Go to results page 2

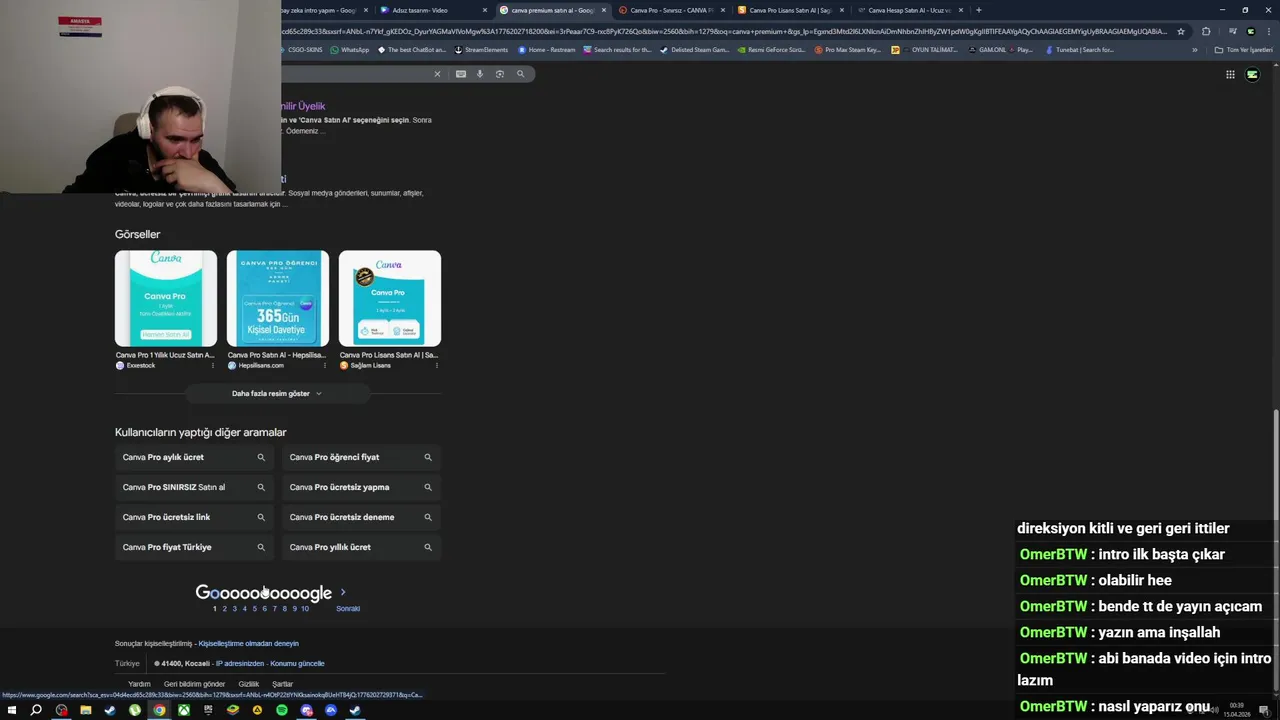[224, 609]
